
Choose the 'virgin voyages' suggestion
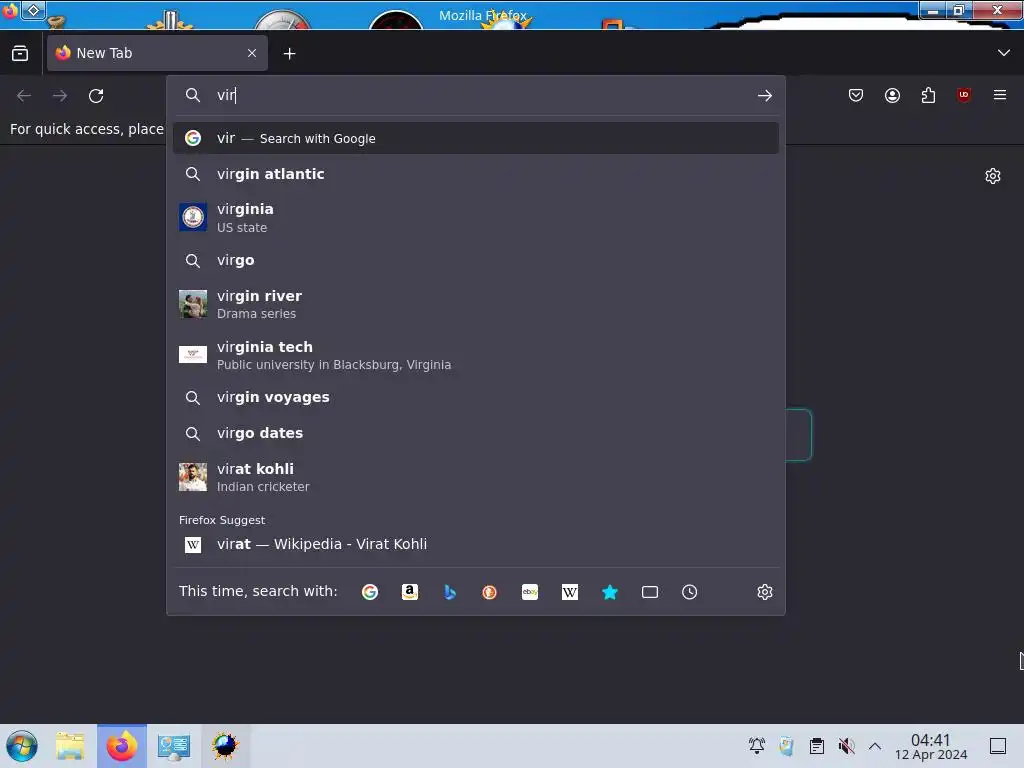(x=475, y=398)
